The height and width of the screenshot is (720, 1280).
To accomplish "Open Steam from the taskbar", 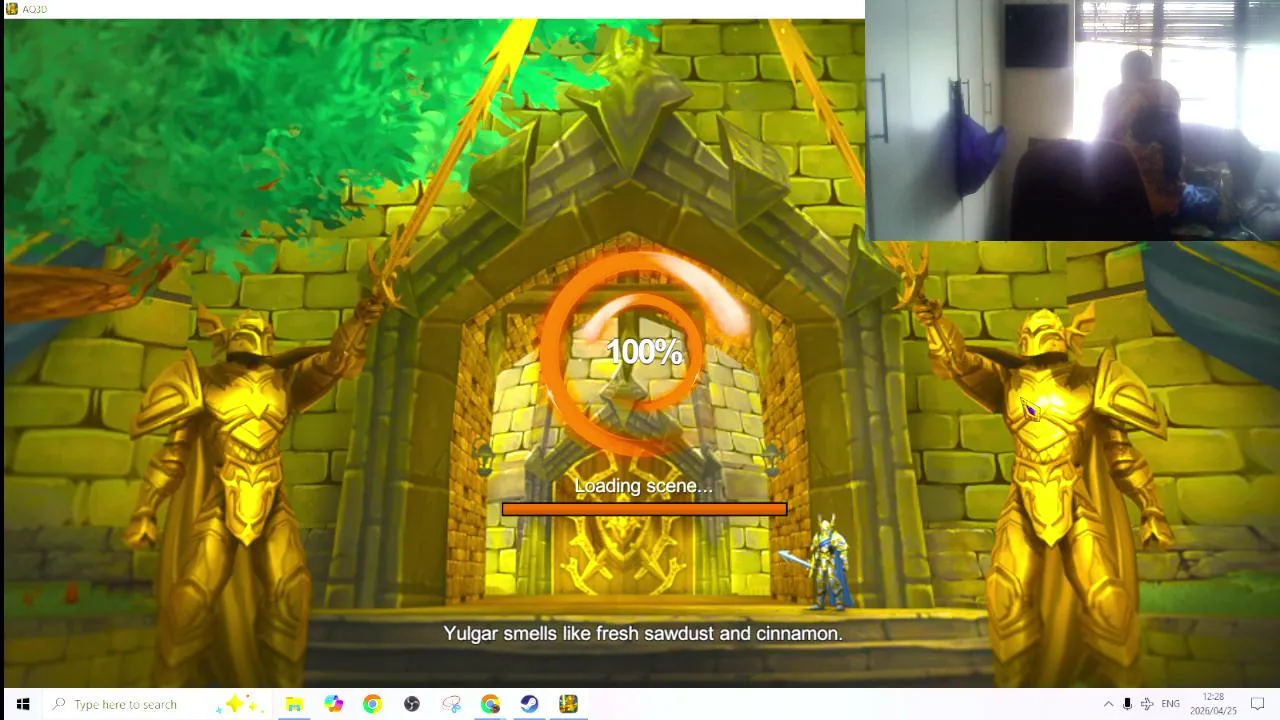I will coord(529,704).
